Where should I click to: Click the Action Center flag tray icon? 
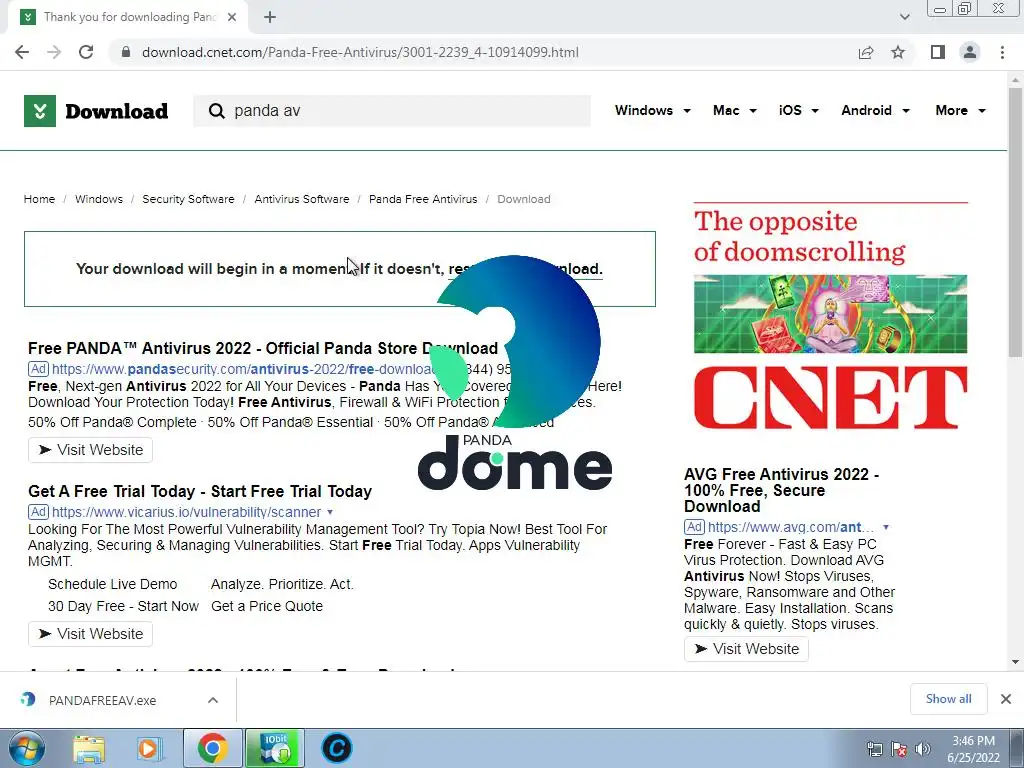point(899,749)
